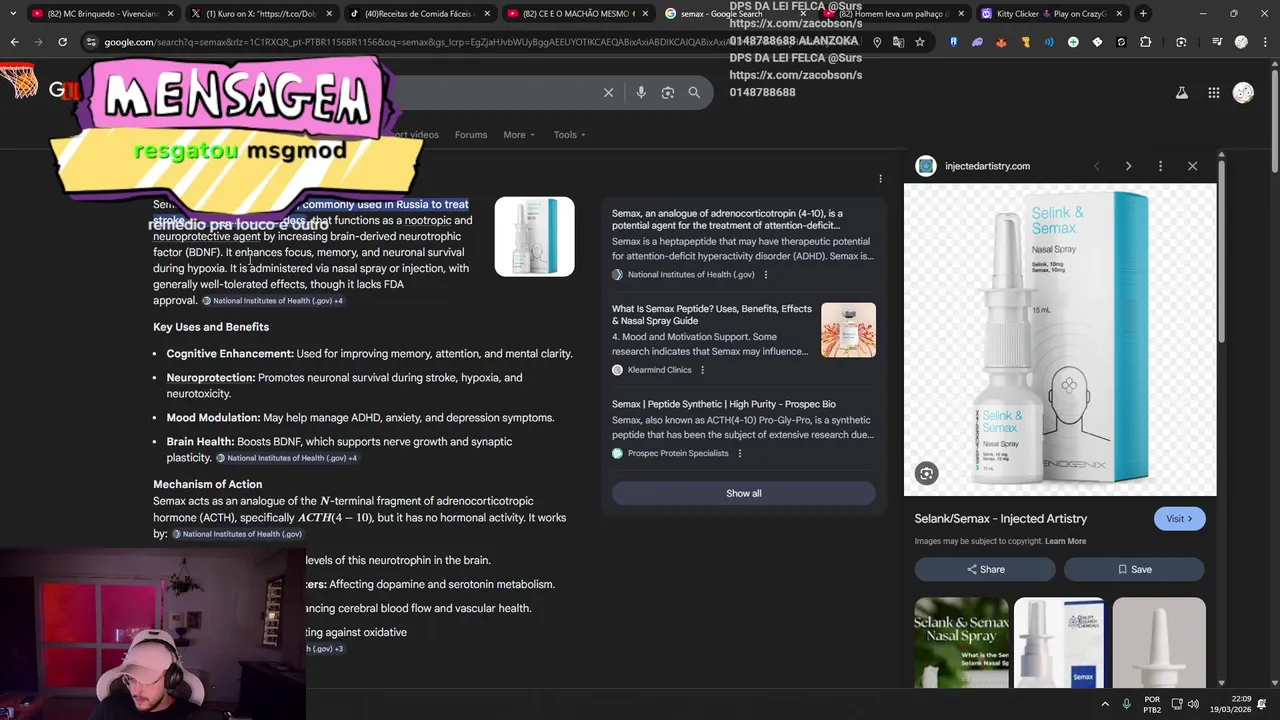The image size is (1280, 720).
Task: Click the nasal spray thumbnail beside the overview
Action: (x=534, y=236)
